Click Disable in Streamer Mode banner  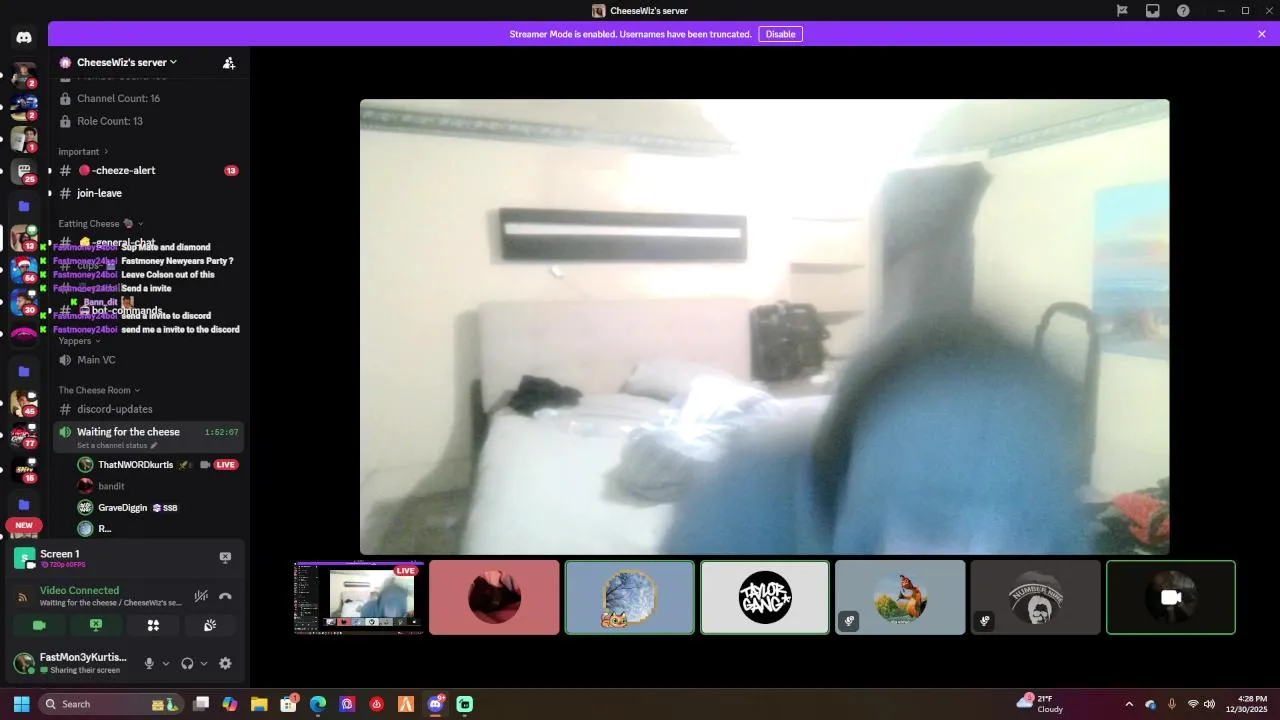click(780, 34)
